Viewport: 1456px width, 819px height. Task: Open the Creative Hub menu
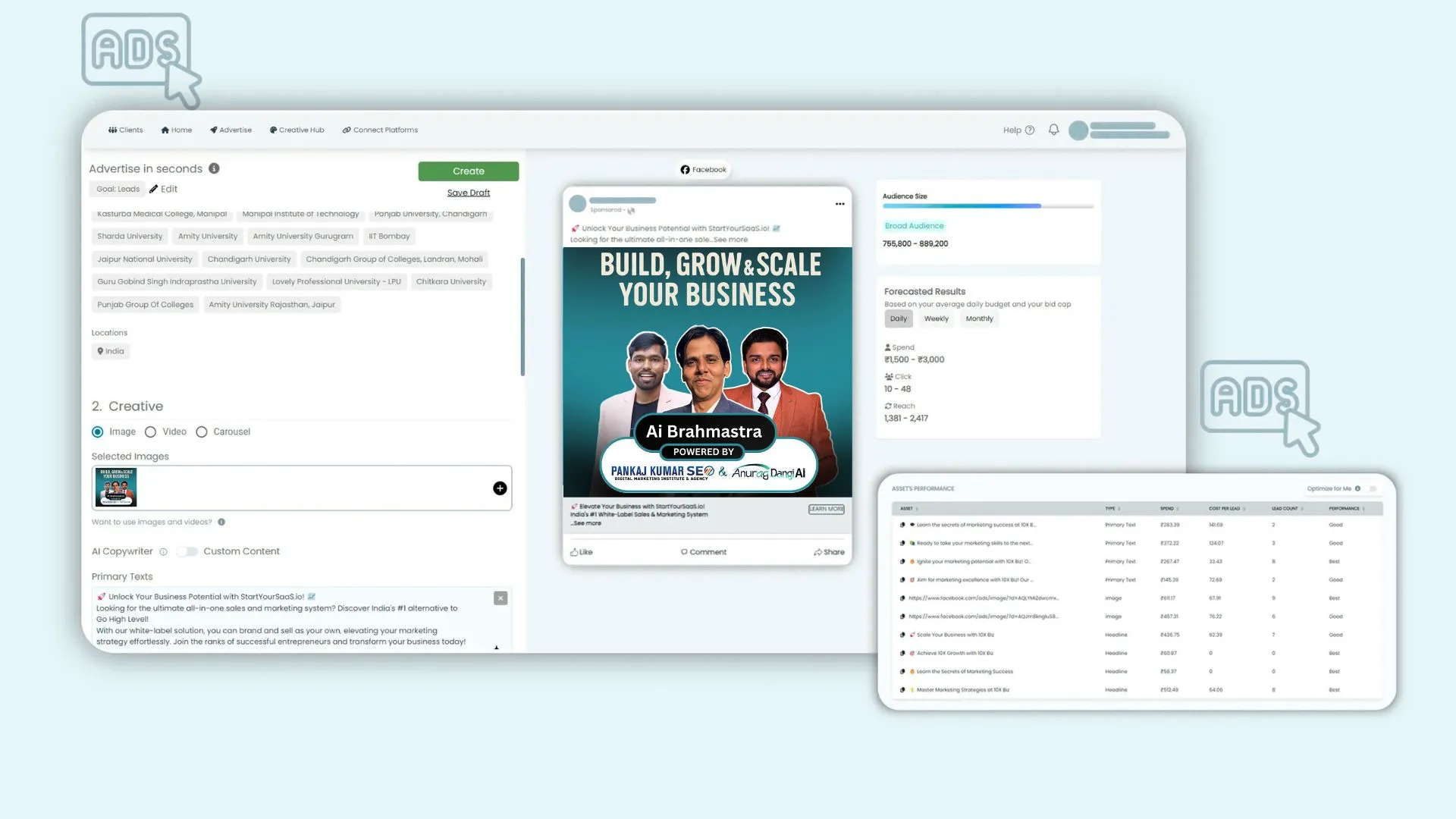coord(297,130)
